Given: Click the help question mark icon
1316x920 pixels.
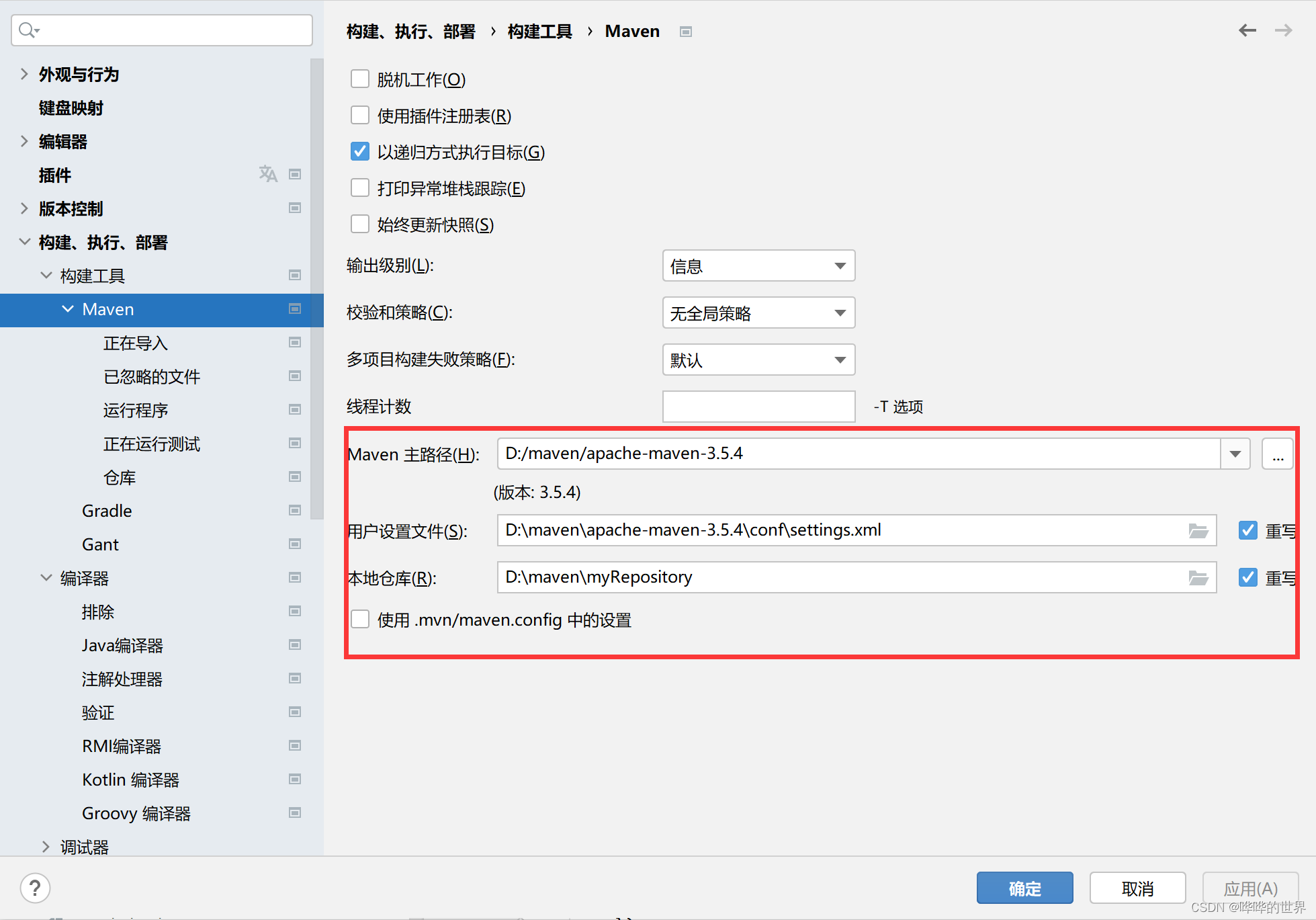Looking at the screenshot, I should pos(35,888).
